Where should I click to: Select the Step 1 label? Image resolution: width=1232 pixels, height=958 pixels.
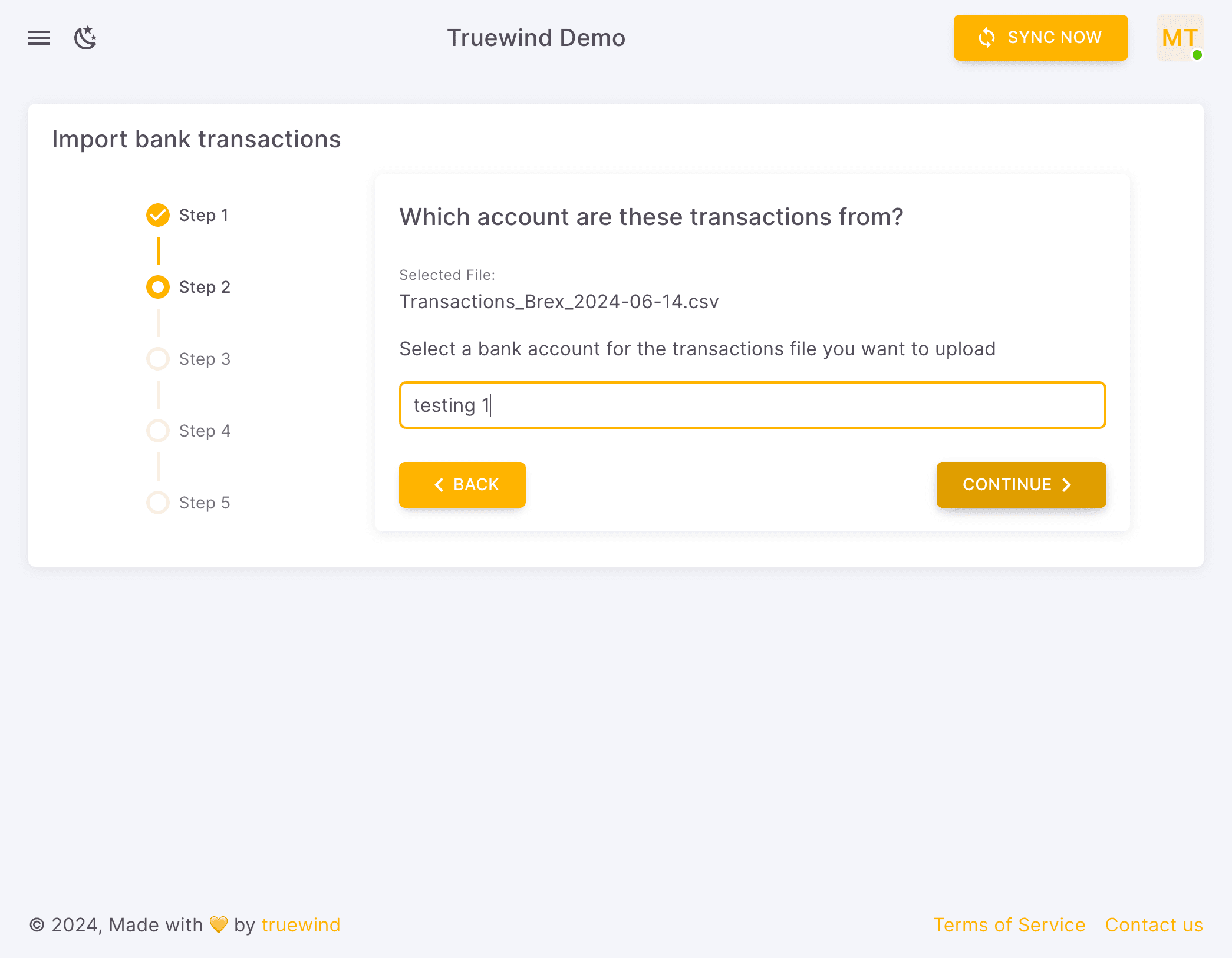203,215
